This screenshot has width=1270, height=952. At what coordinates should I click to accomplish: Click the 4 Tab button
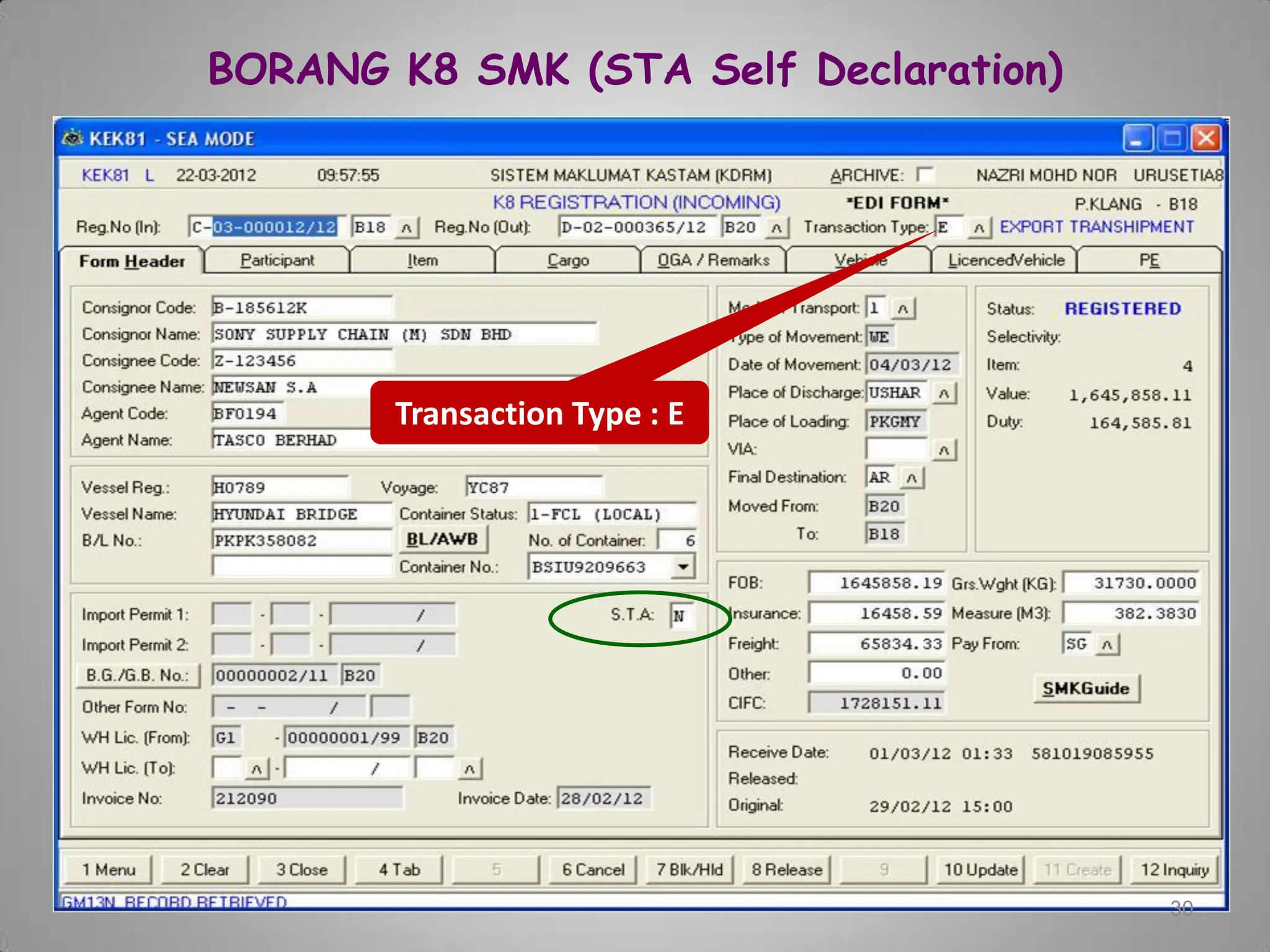tap(399, 870)
